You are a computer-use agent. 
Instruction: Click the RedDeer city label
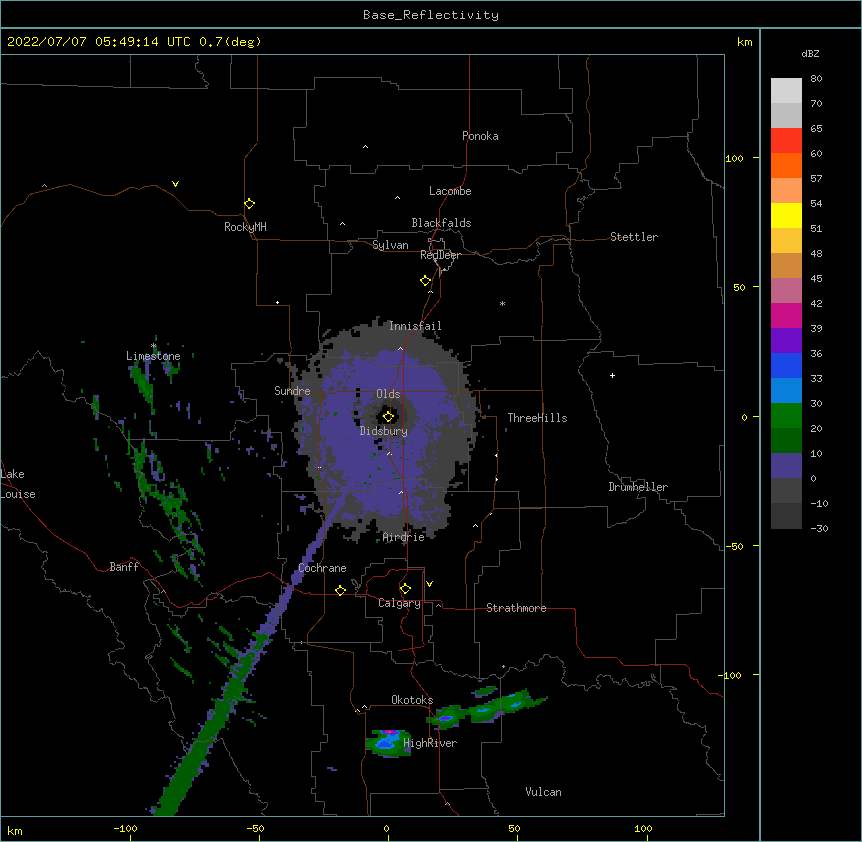(x=440, y=255)
